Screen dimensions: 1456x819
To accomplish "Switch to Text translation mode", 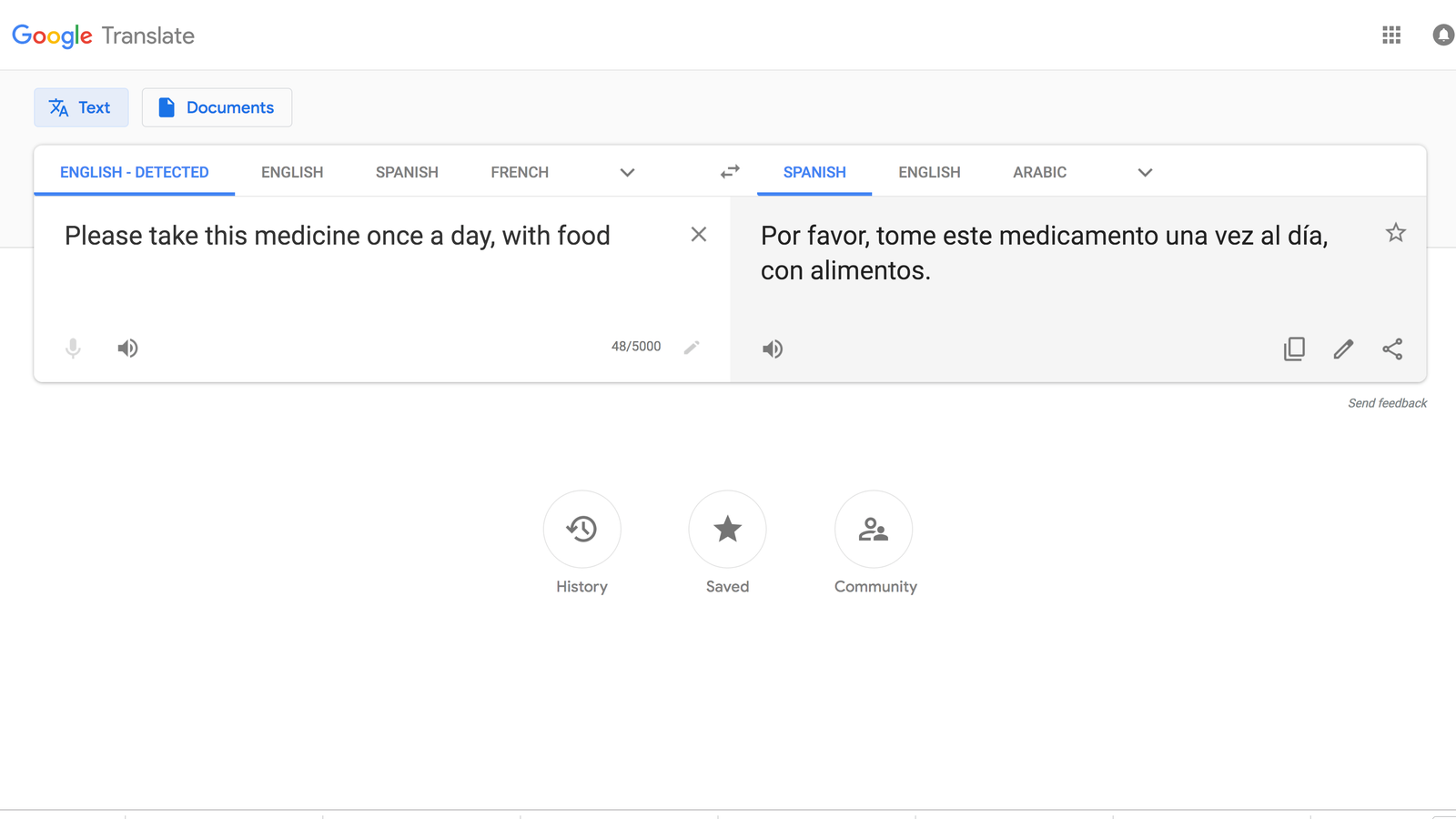I will 81,107.
